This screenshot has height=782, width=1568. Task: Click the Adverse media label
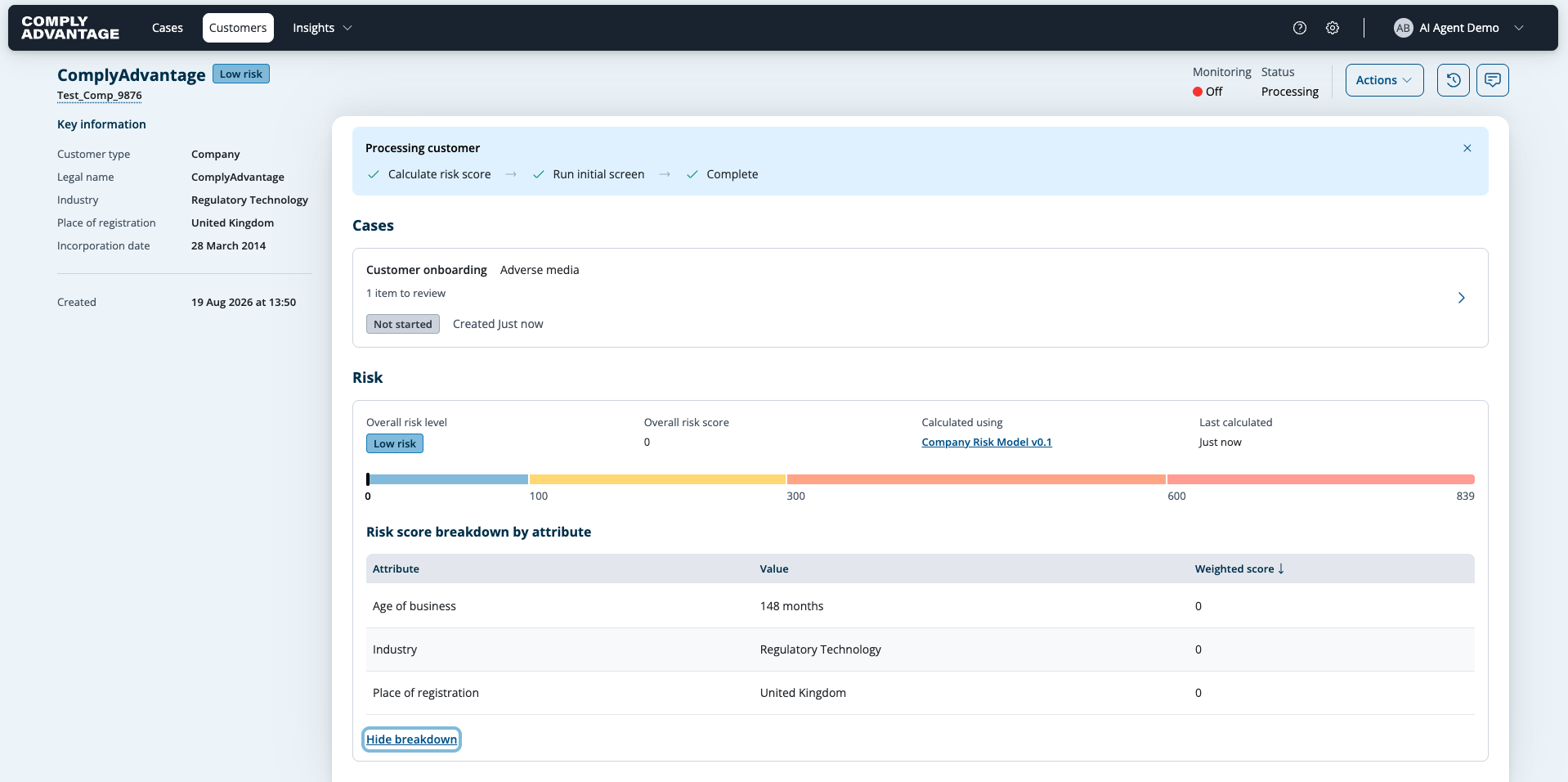click(x=540, y=270)
